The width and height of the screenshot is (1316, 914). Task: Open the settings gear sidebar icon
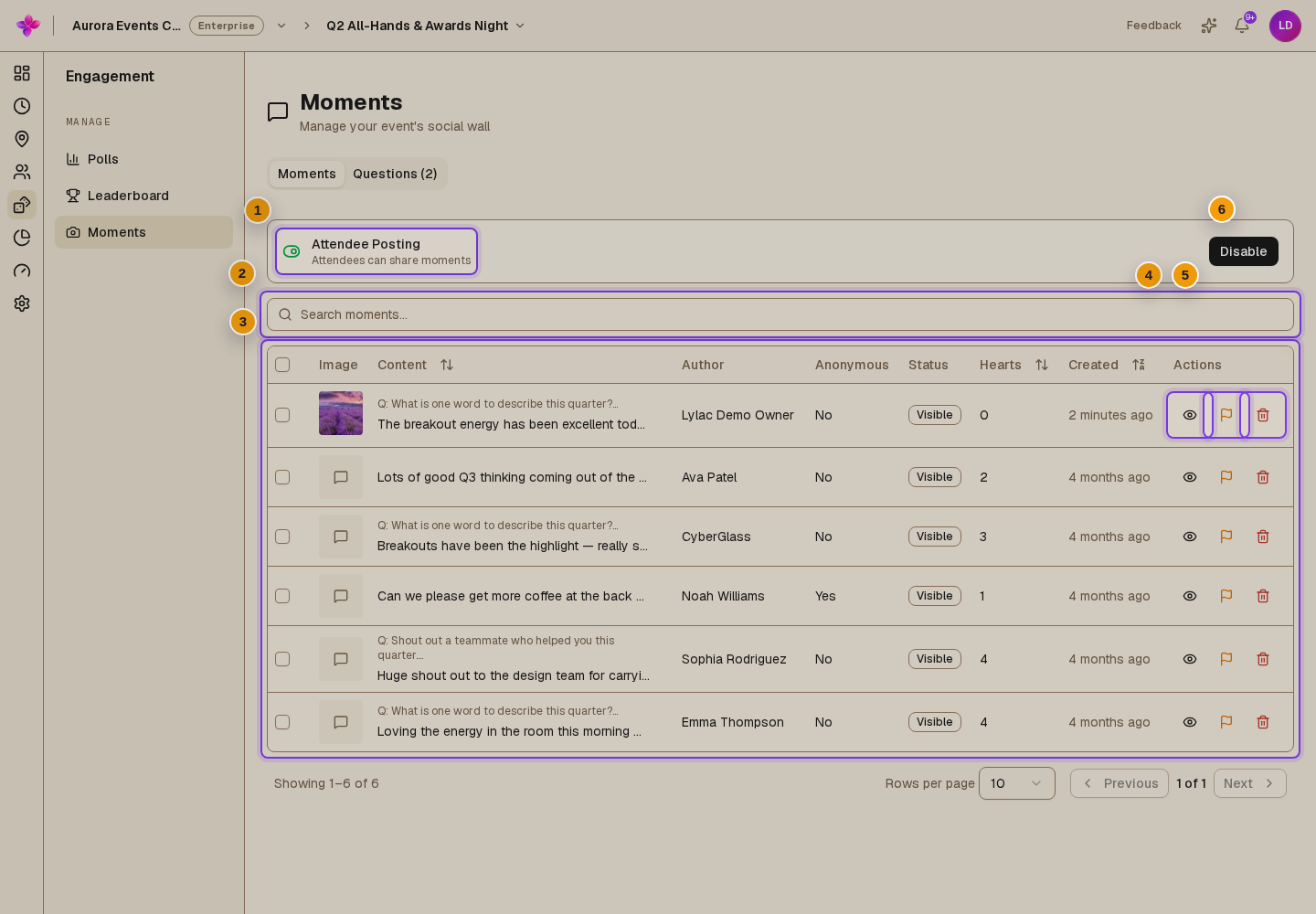22,303
